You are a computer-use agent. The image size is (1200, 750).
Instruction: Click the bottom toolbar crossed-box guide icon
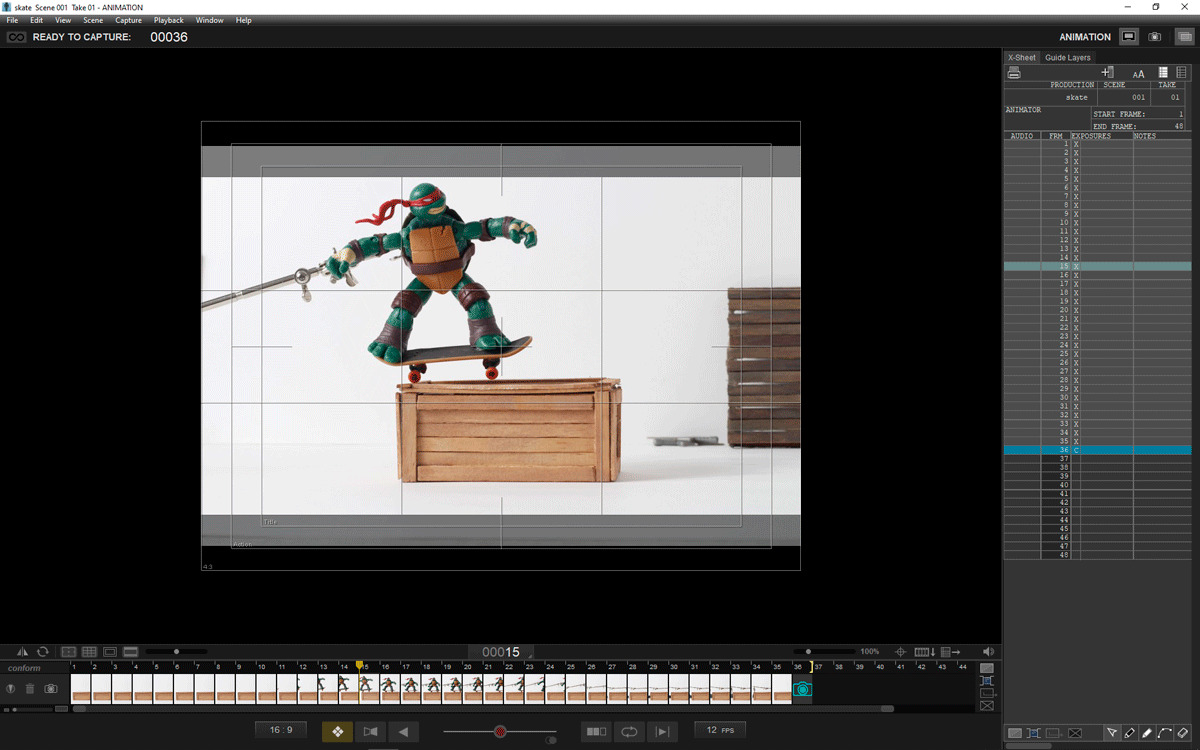click(x=1076, y=733)
